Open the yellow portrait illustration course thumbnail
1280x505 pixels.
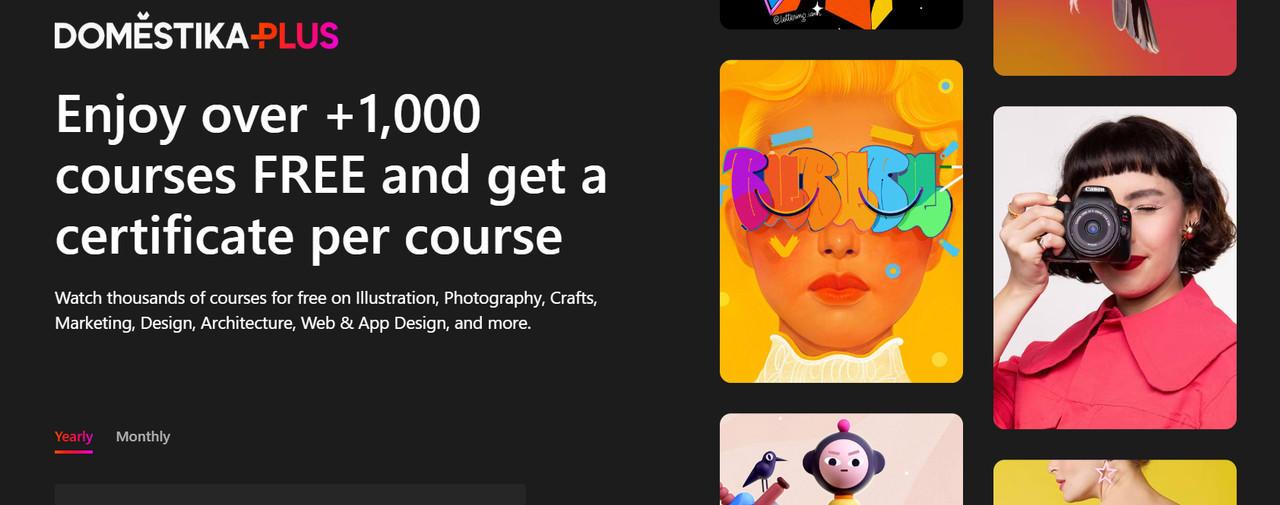point(841,221)
